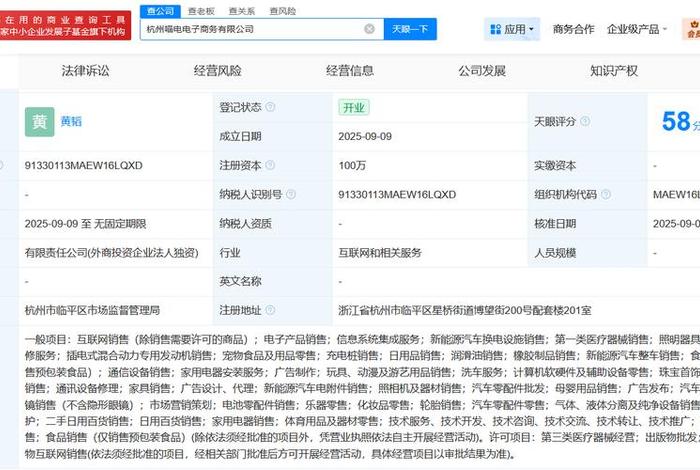Viewport: 700px width, 470px height.
Task: Click the 开业 status badge
Action: coord(354,108)
